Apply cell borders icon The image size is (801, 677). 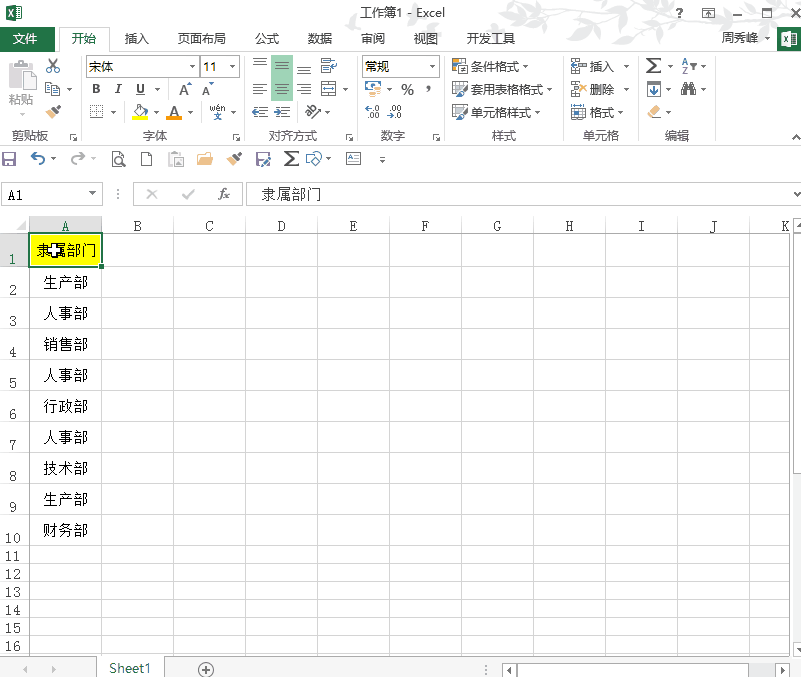[x=97, y=111]
